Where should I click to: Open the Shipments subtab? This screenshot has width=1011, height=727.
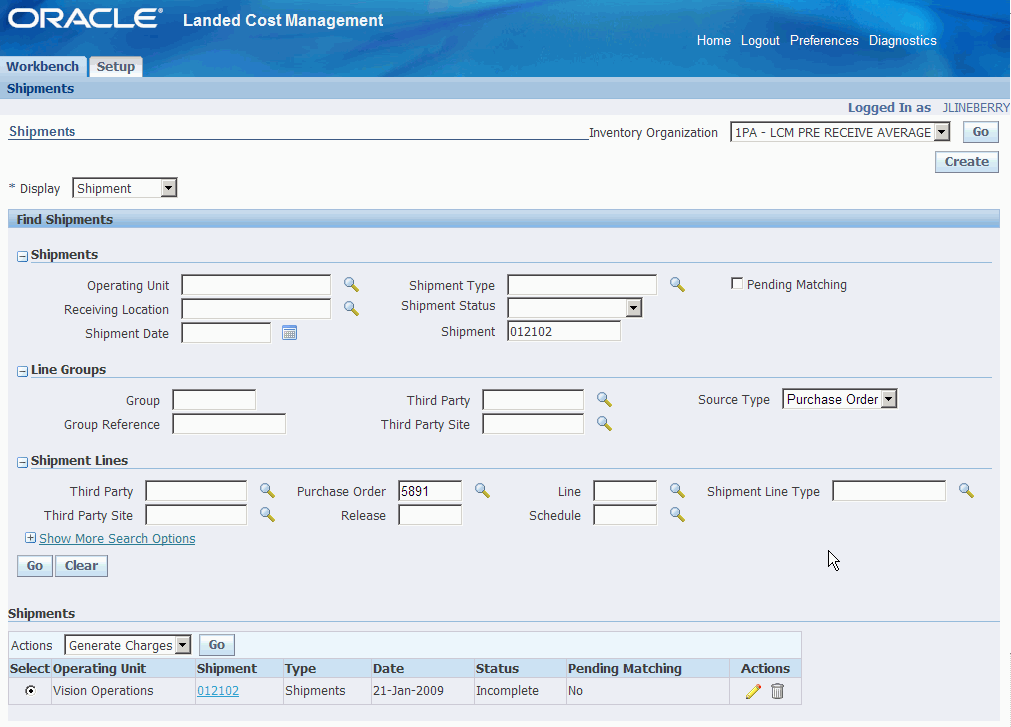(x=40, y=88)
